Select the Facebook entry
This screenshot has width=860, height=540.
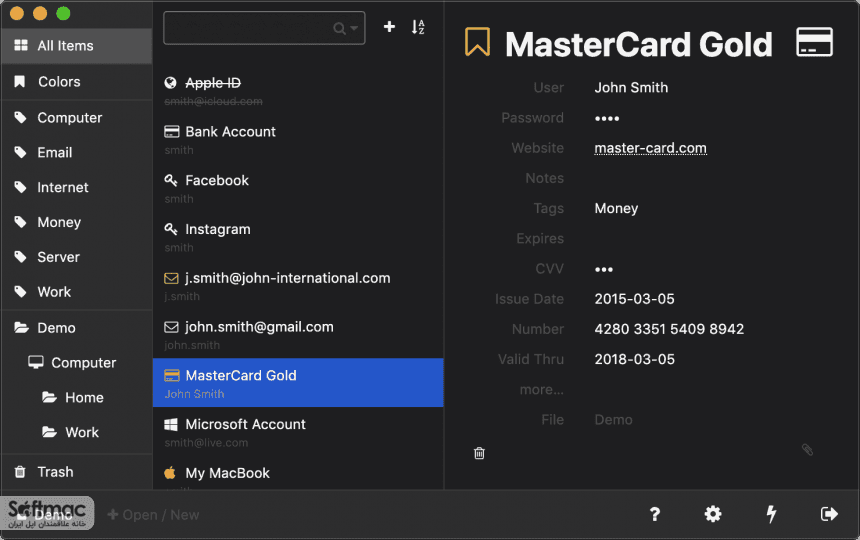click(x=298, y=188)
